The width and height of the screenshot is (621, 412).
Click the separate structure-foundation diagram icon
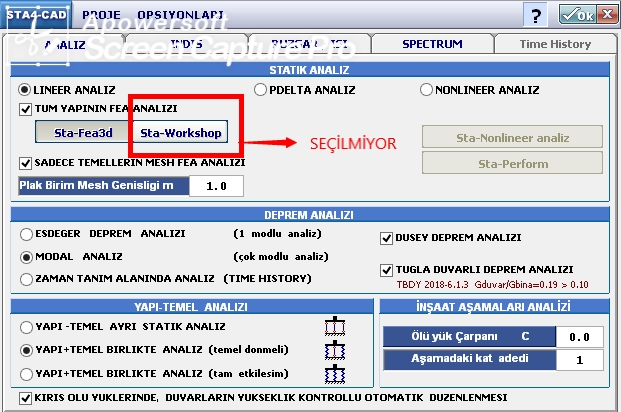pos(332,327)
